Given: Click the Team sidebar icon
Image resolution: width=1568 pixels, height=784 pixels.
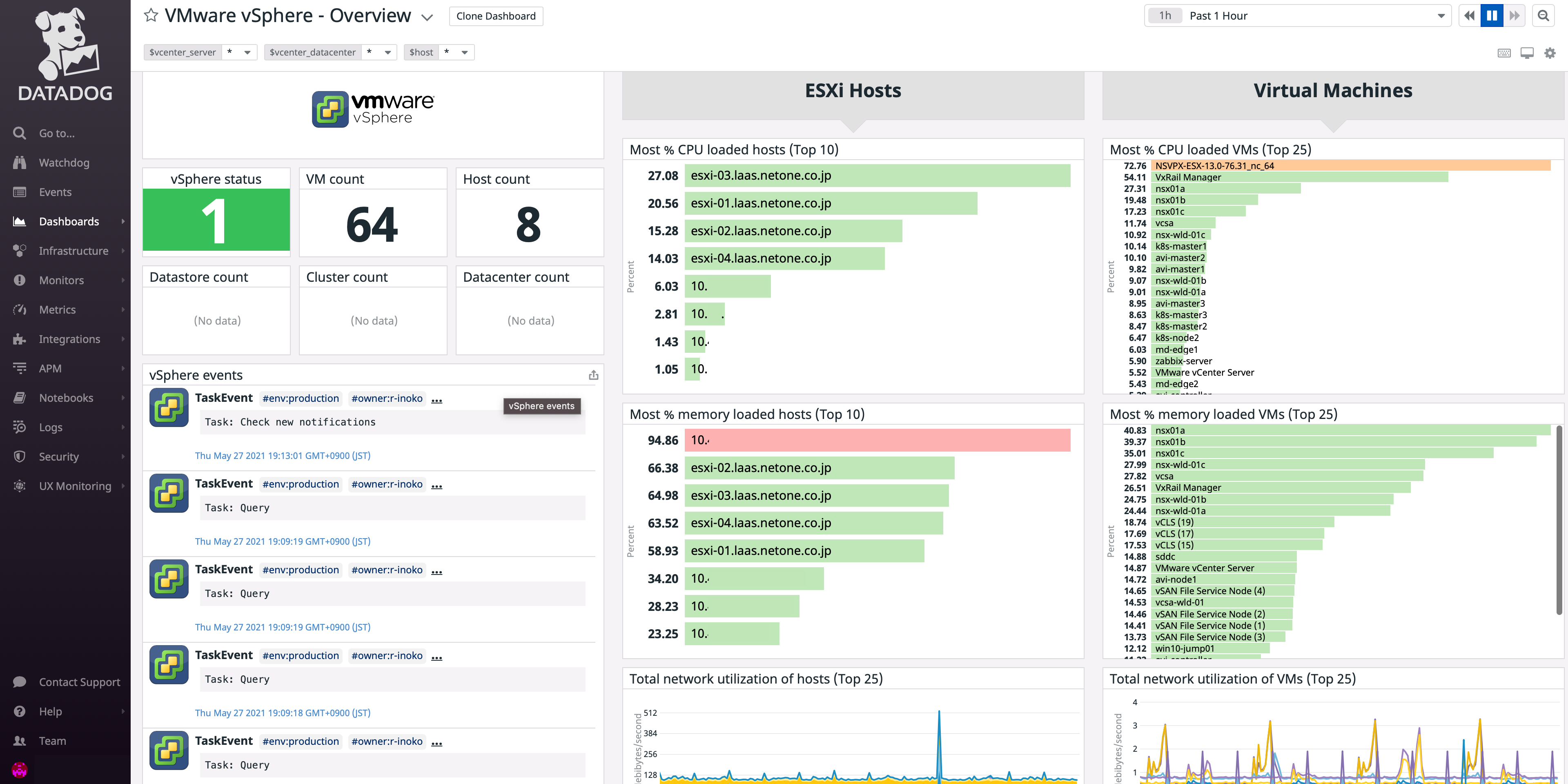Looking at the screenshot, I should click(20, 741).
